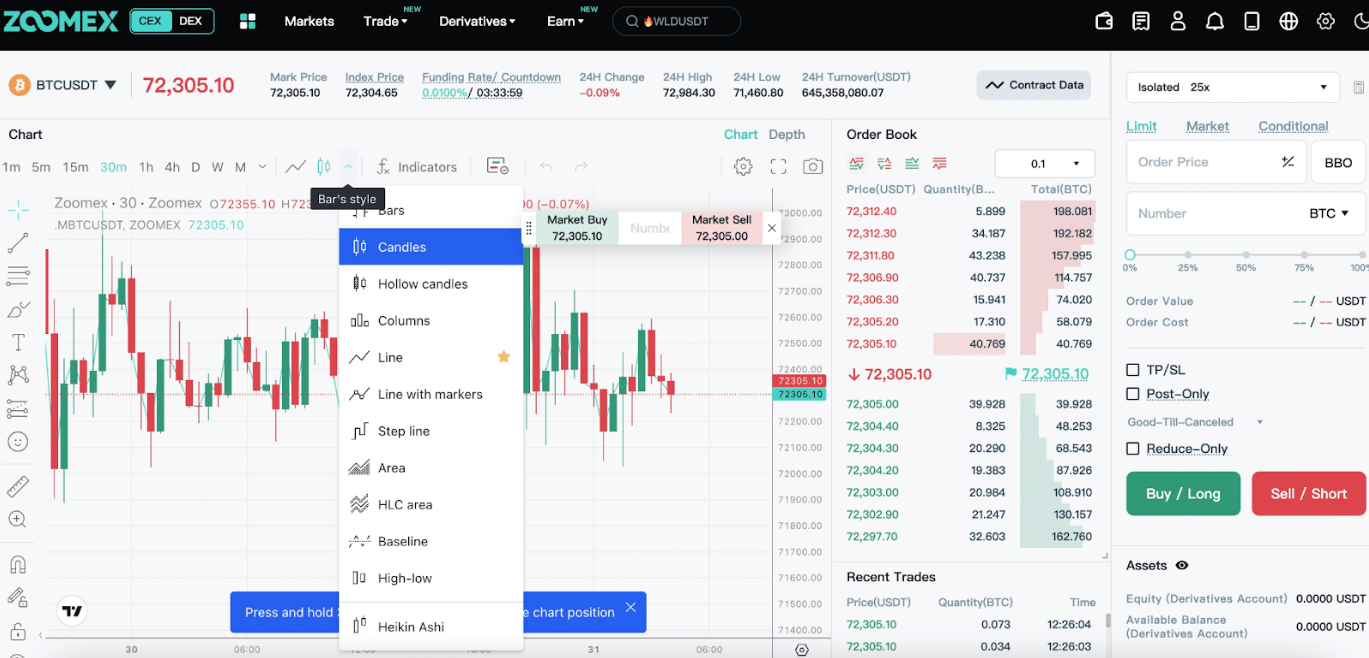This screenshot has width=1369, height=658.
Task: Open the 0.1 precision dropdown in Order Book
Action: [1044, 163]
